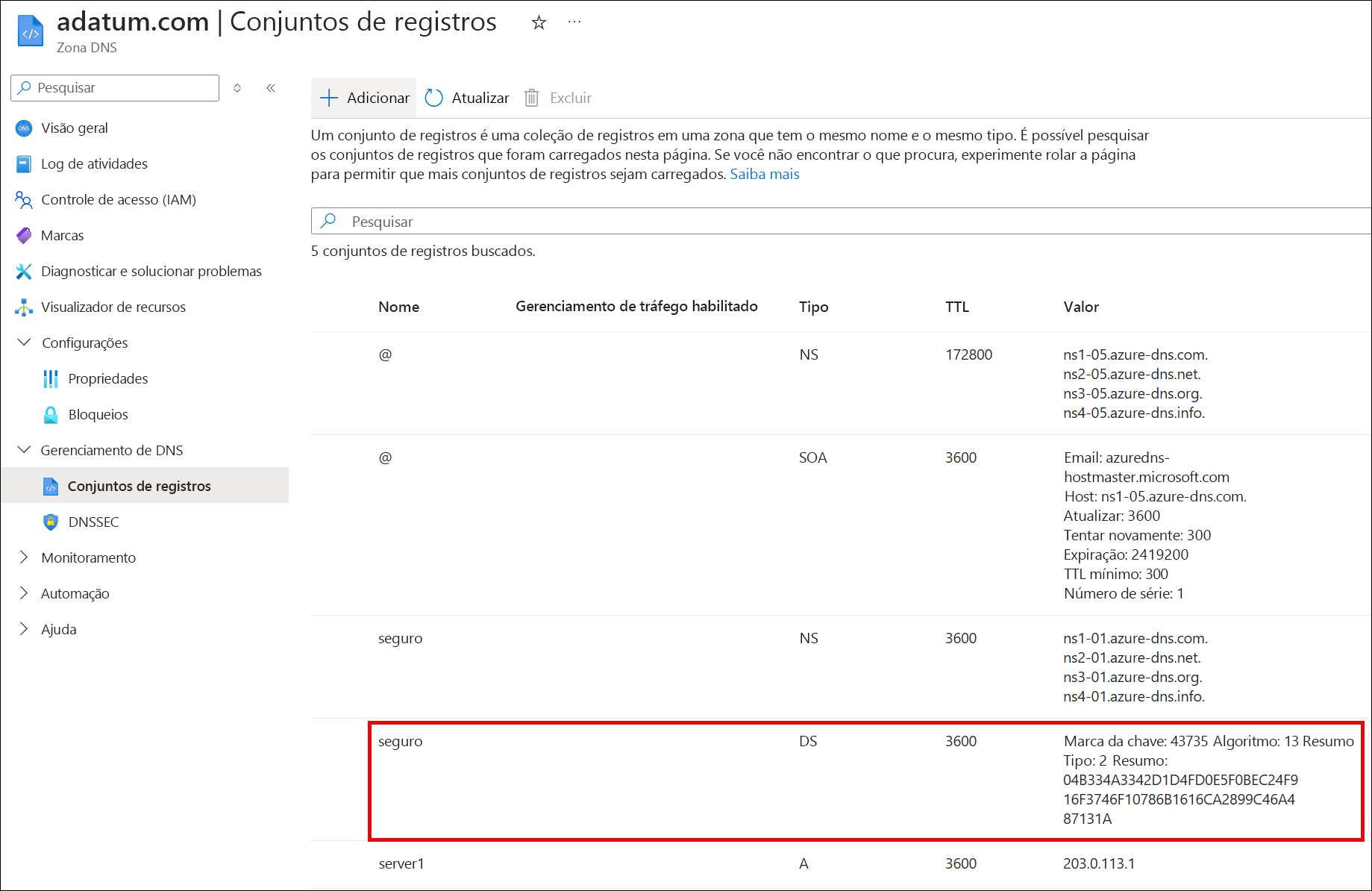This screenshot has height=891, width=1372.
Task: Click the SOA type cell
Action: 812,458
